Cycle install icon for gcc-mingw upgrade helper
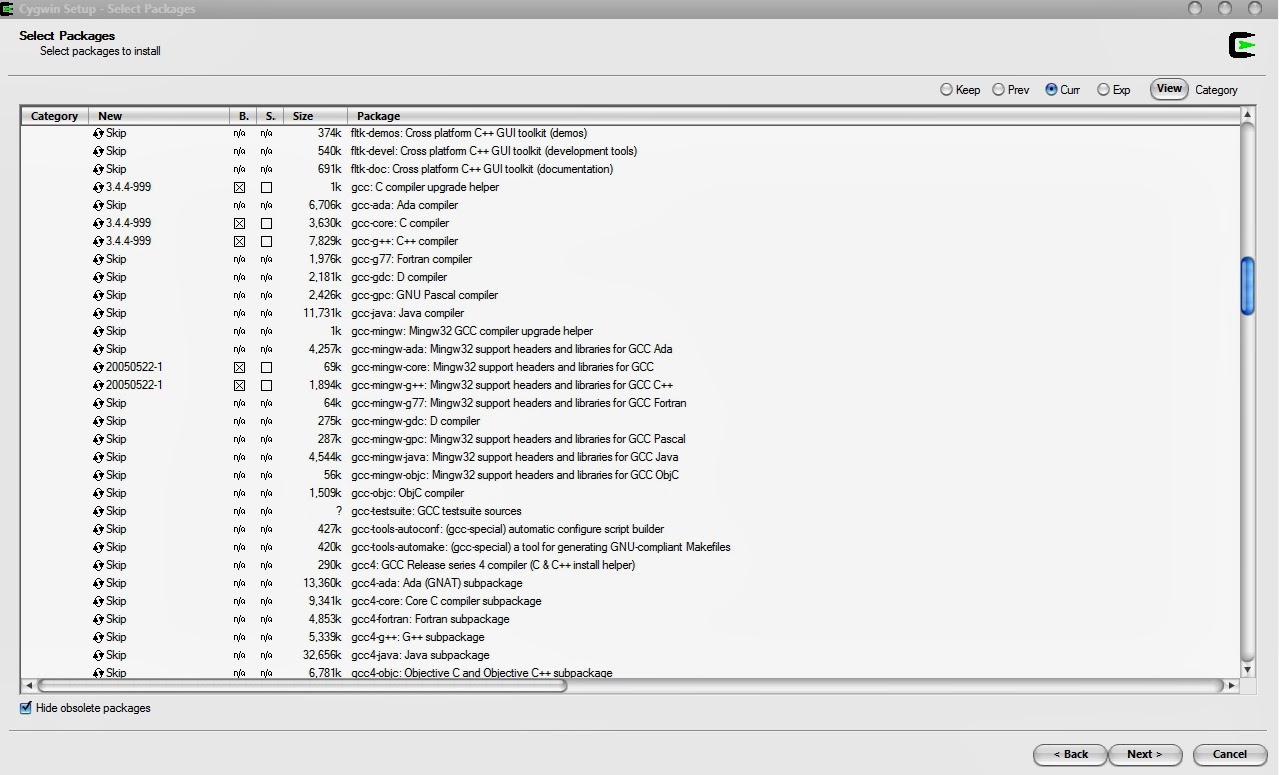The width and height of the screenshot is (1279, 775). click(99, 331)
